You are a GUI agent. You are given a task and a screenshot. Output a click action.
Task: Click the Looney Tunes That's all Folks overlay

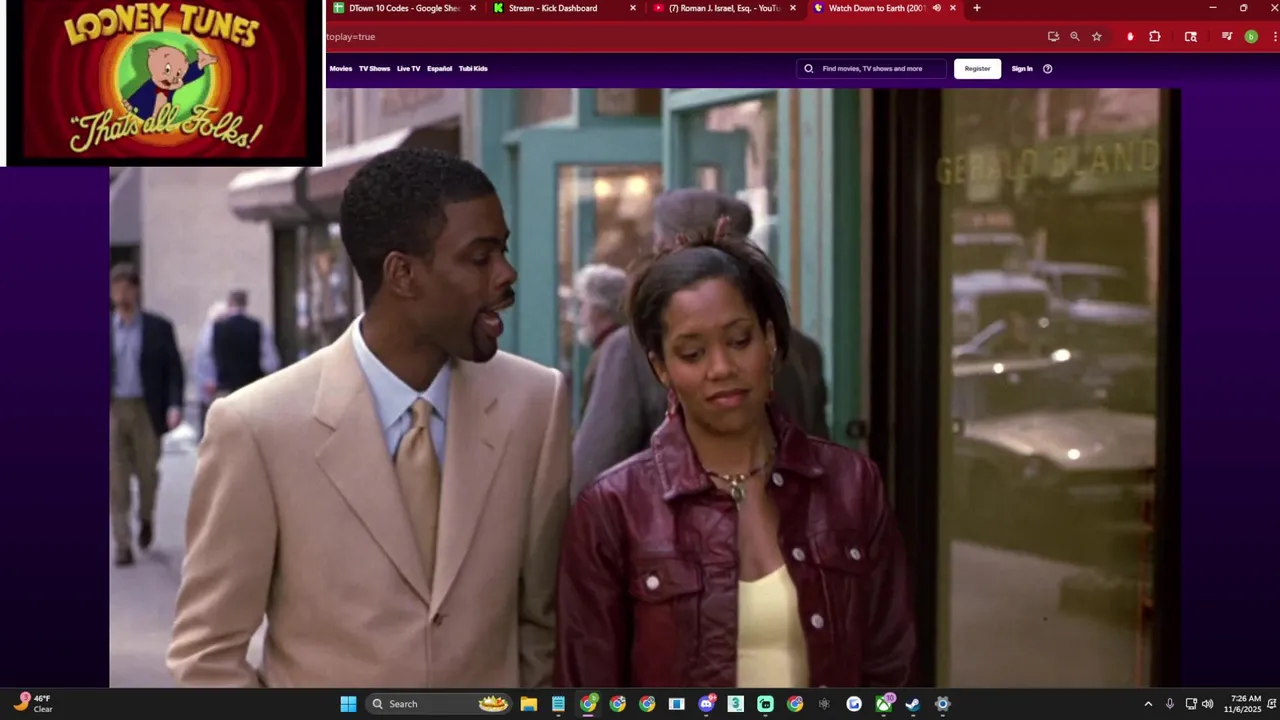pyautogui.click(x=164, y=82)
